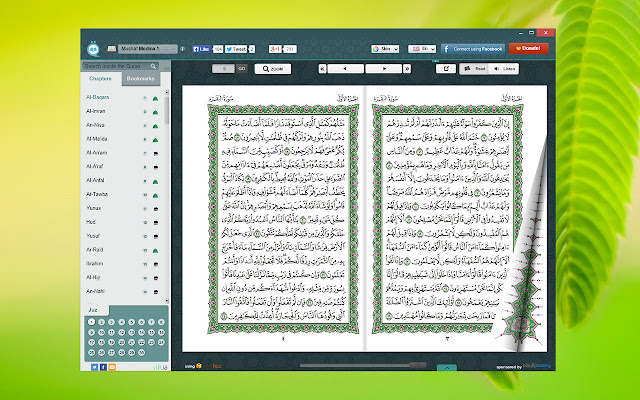This screenshot has height=400, width=640.
Task: Select Juz number 19
Action: pyautogui.click(x=111, y=342)
